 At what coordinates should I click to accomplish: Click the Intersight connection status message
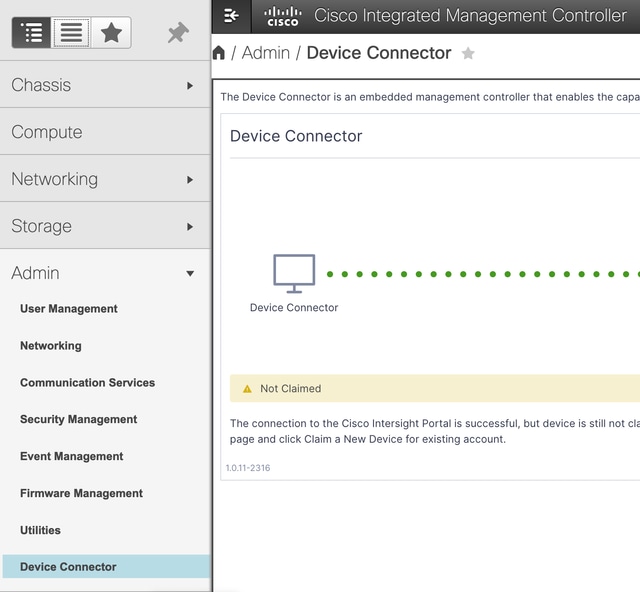[435, 431]
